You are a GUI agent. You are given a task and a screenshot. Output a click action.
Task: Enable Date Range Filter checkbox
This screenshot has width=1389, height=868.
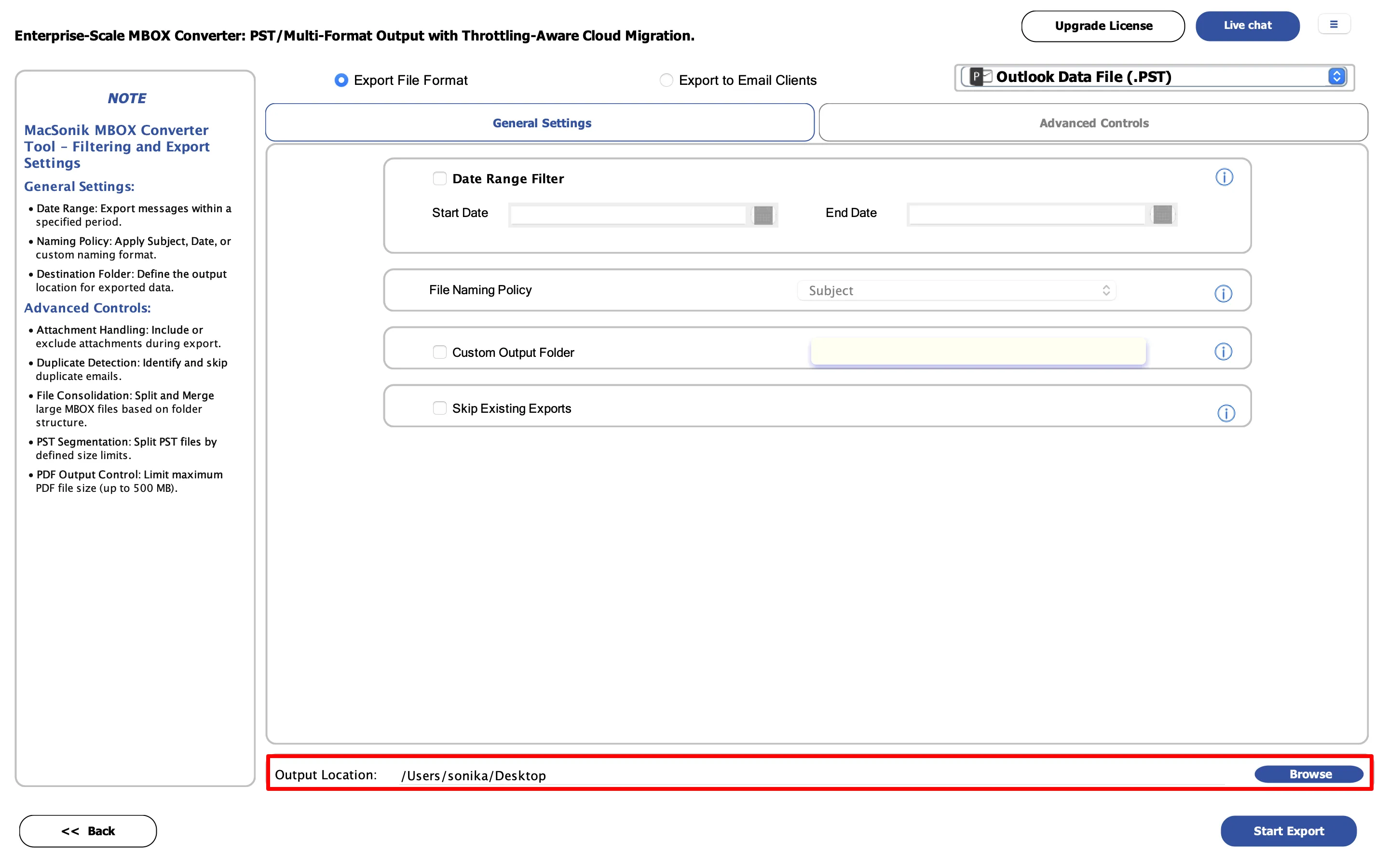pyautogui.click(x=440, y=178)
